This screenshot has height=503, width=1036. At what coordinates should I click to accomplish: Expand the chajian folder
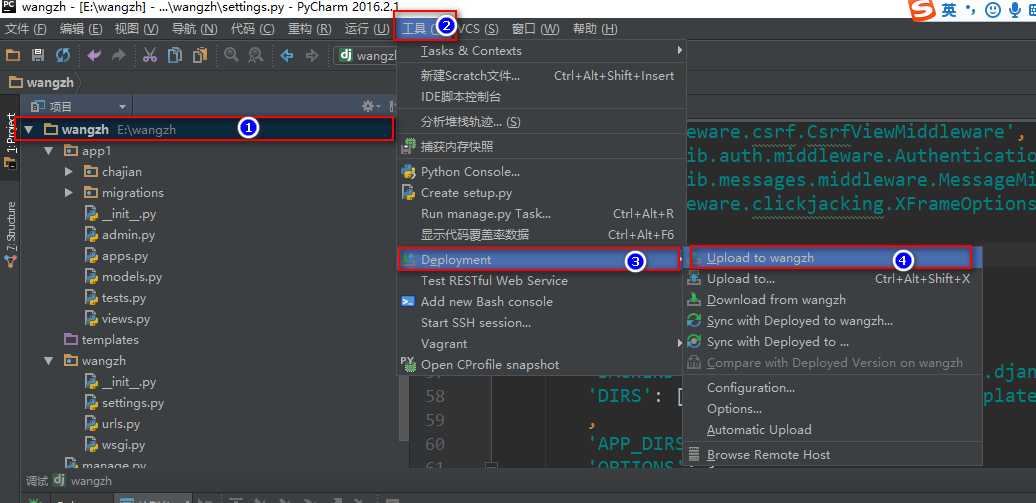tap(69, 172)
